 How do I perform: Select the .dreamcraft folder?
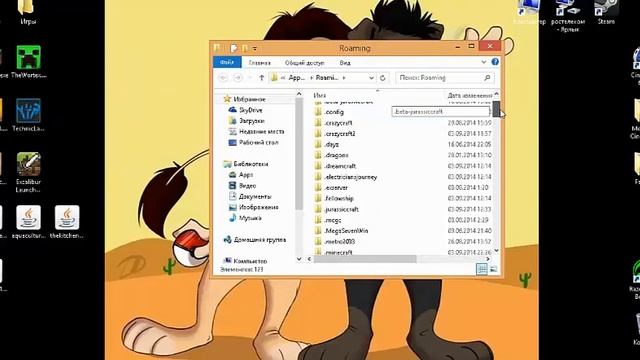[340, 166]
